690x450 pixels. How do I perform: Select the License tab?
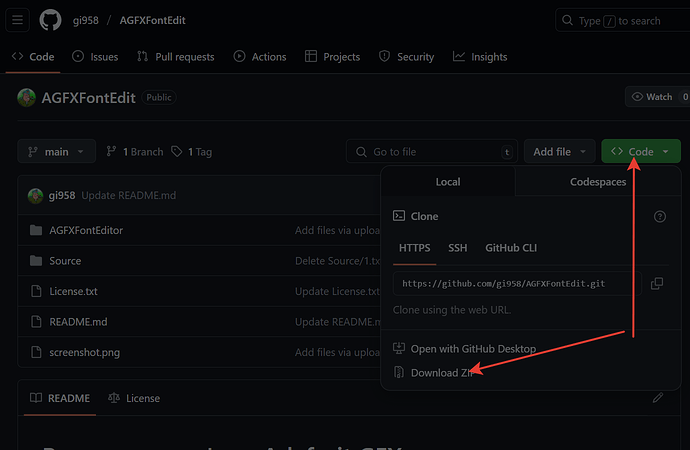click(134, 398)
